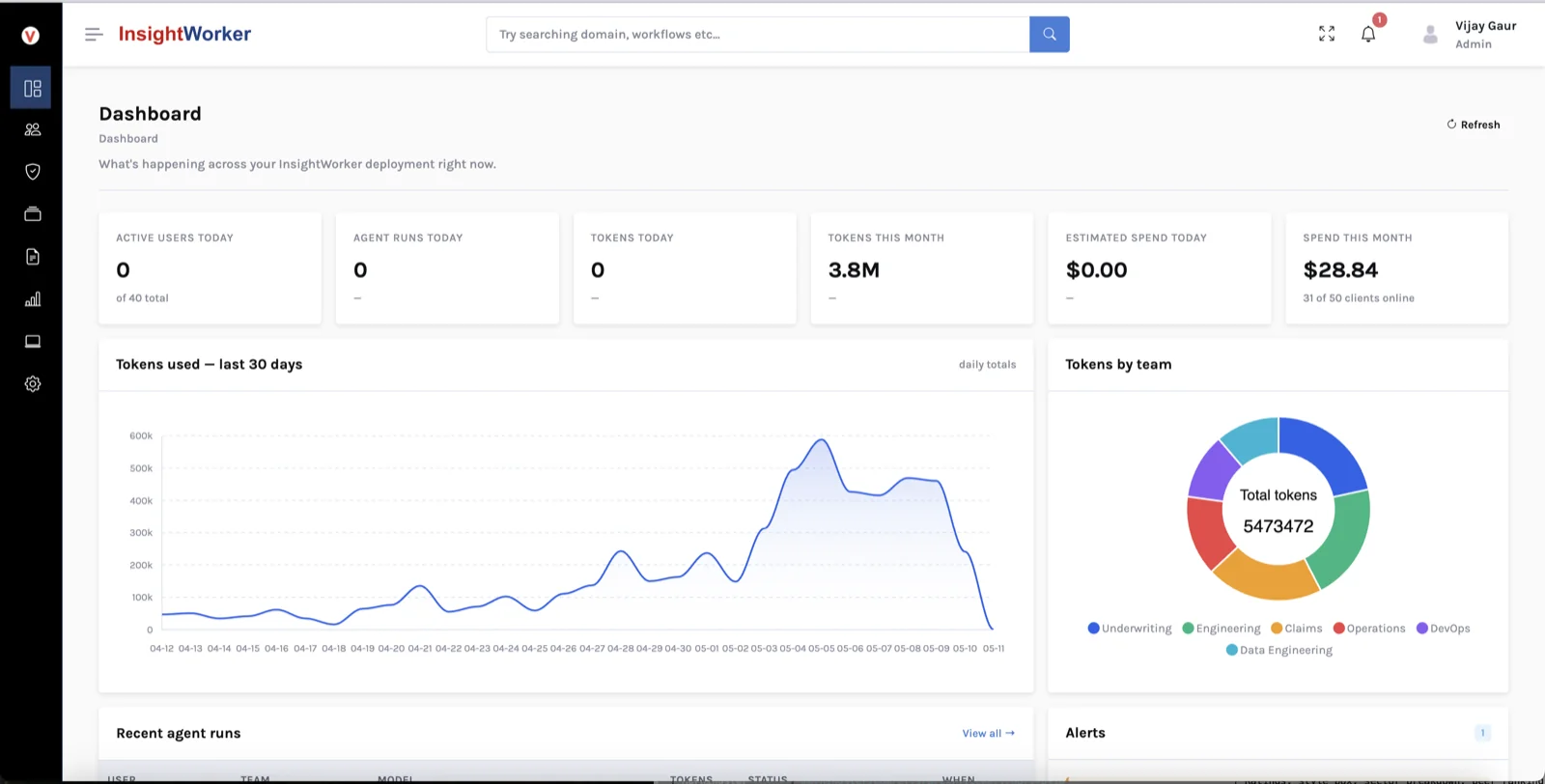Image resolution: width=1545 pixels, height=784 pixels.
Task: Click the Refresh button
Action: click(x=1474, y=125)
